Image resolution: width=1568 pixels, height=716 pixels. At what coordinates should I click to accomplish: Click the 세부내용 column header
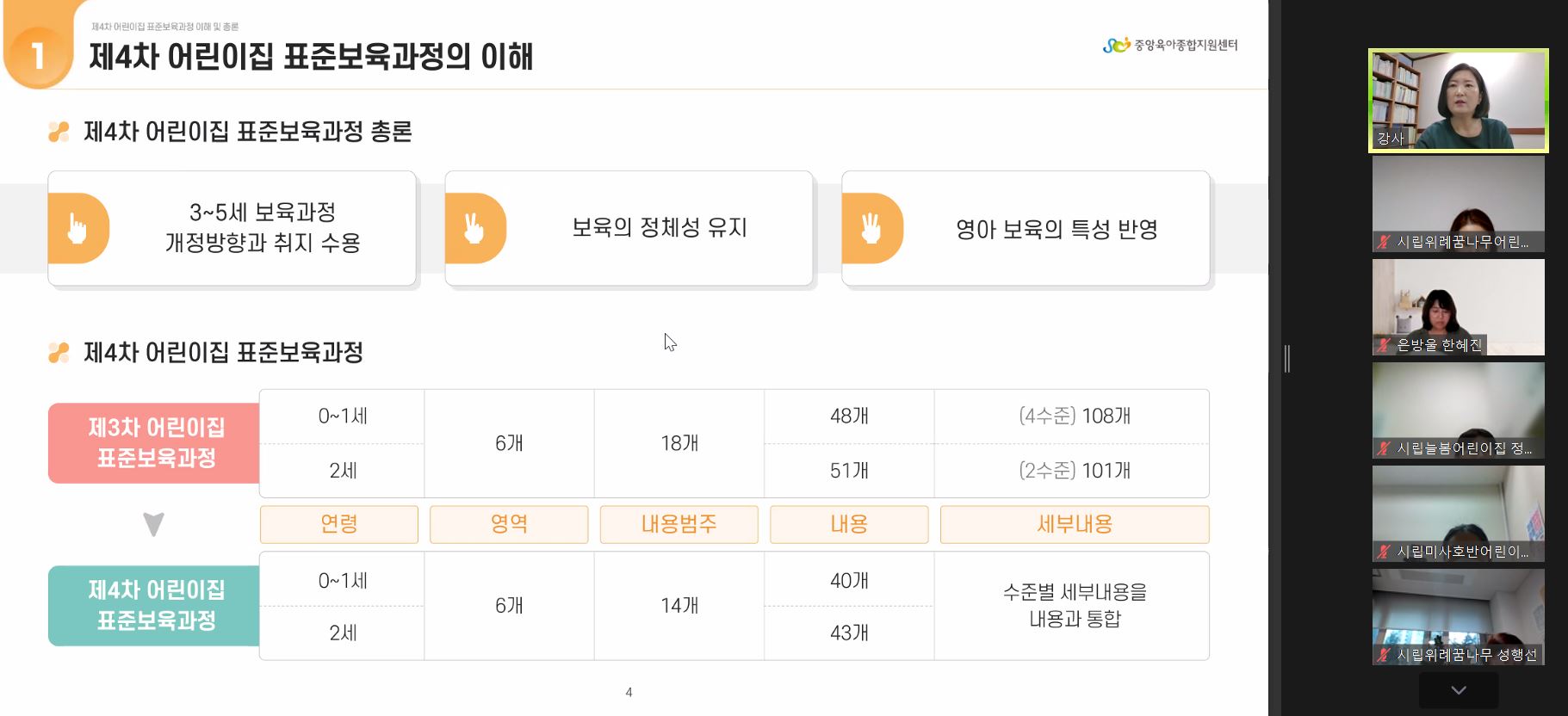point(1075,524)
